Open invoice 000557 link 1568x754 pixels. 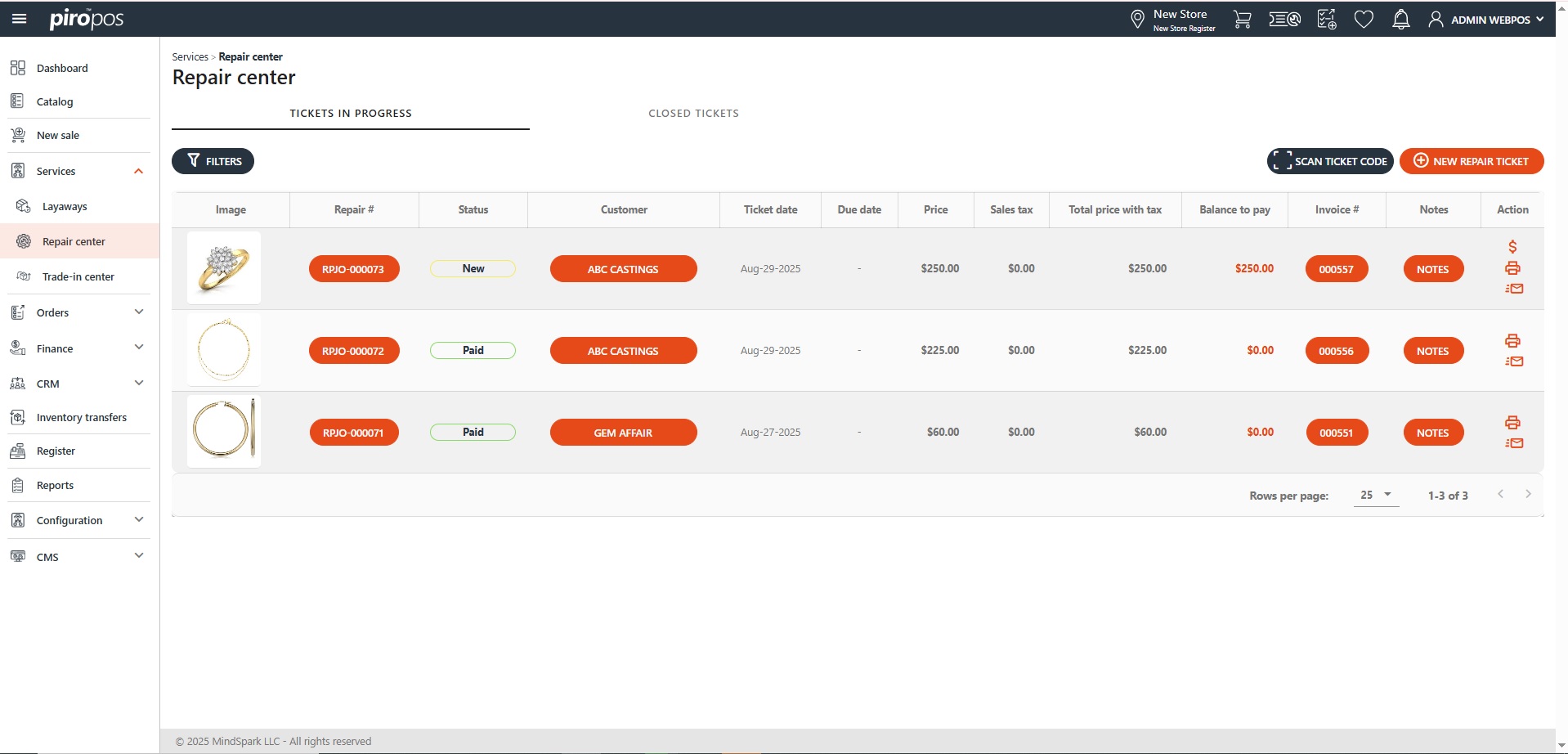click(x=1336, y=269)
